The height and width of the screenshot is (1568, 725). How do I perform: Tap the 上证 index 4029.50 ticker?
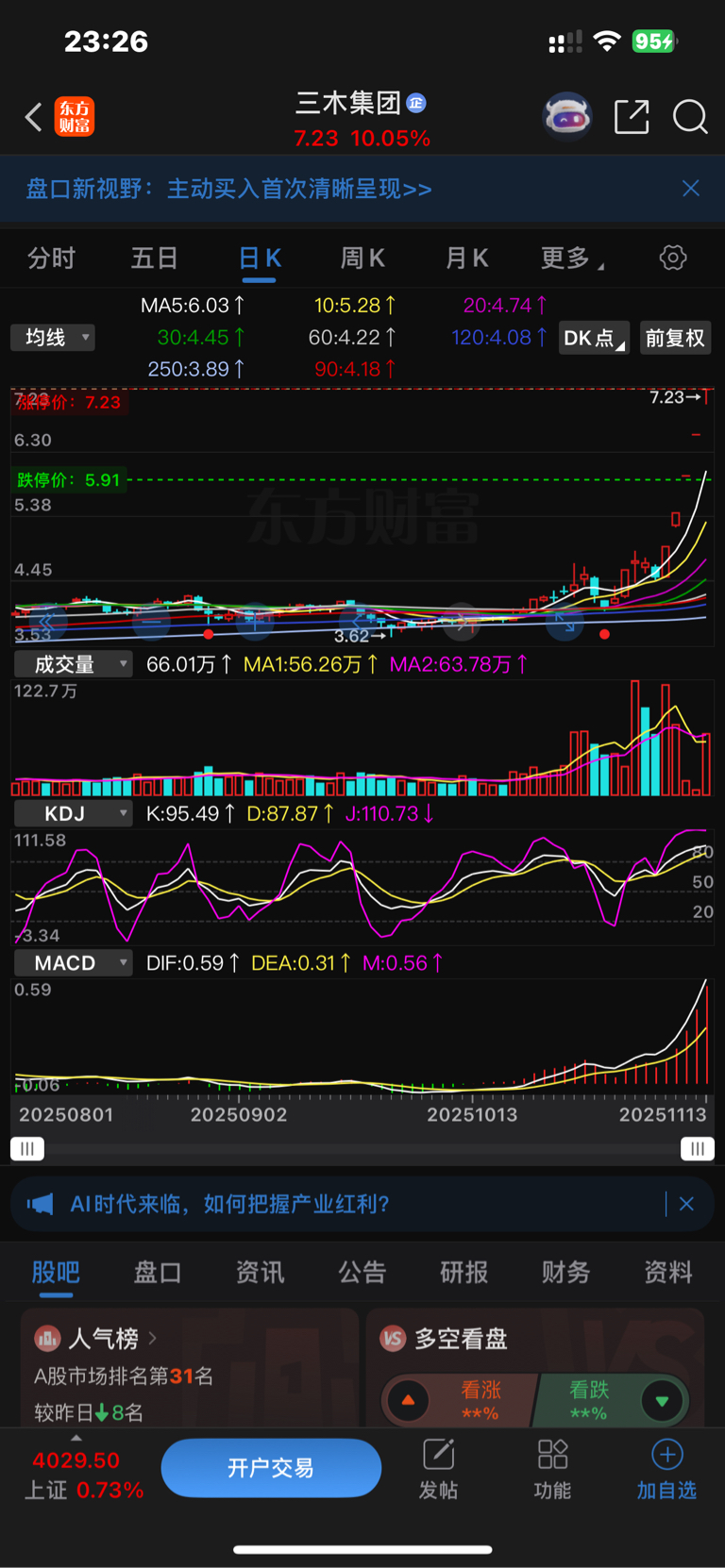point(83,1476)
